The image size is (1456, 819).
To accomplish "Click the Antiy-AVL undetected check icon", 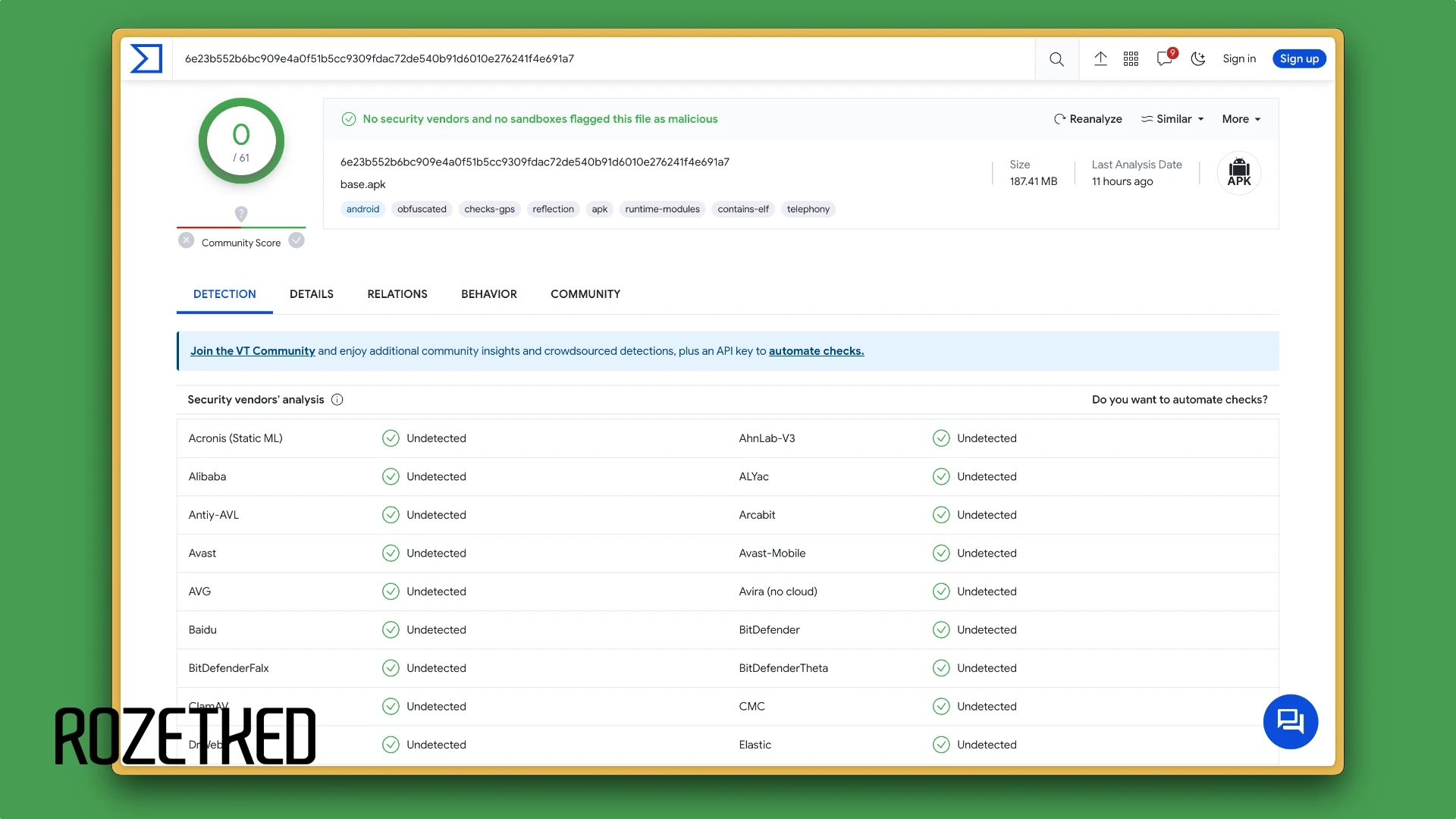I will [391, 515].
